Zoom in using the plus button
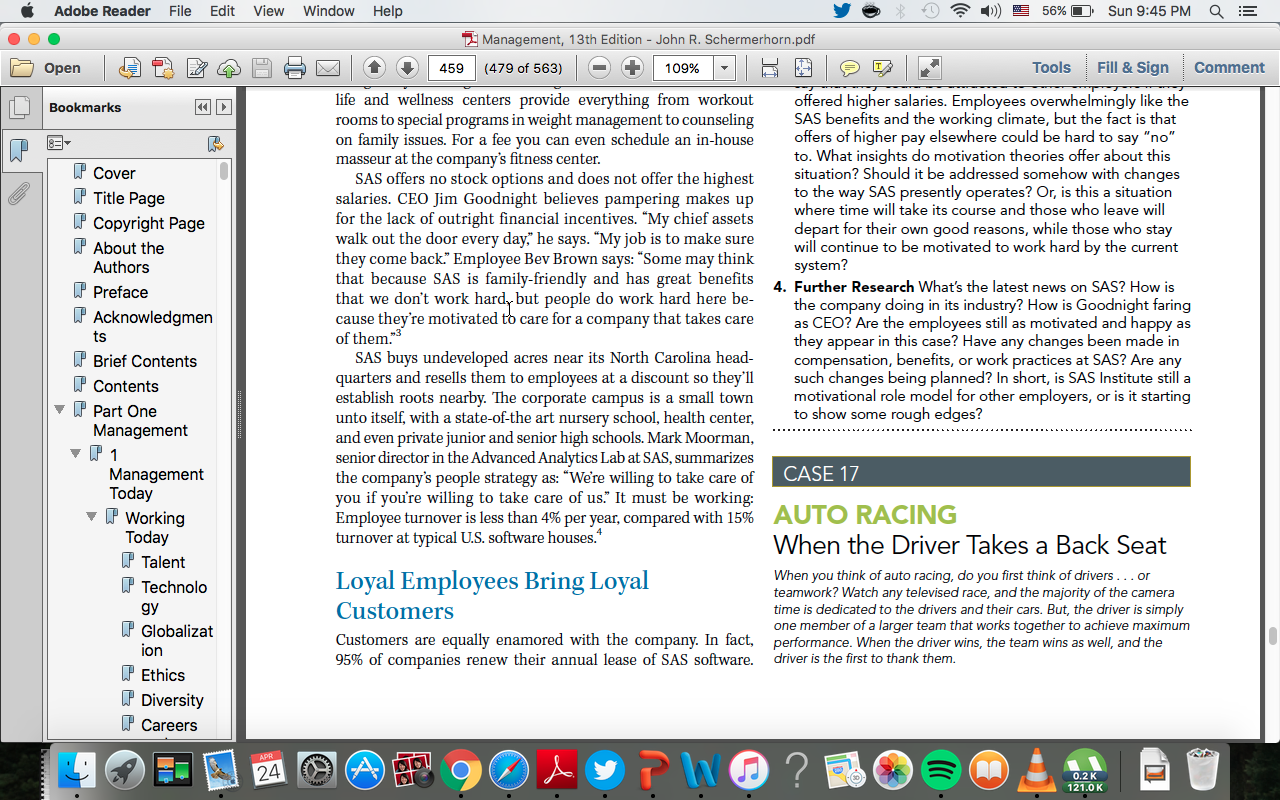Viewport: 1280px width, 800px height. (632, 68)
